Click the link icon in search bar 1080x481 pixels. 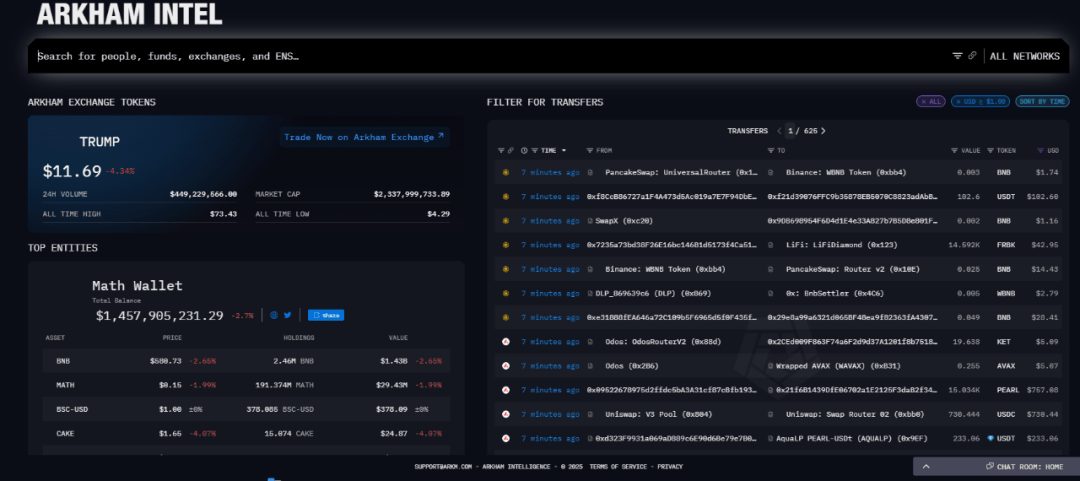coord(973,56)
